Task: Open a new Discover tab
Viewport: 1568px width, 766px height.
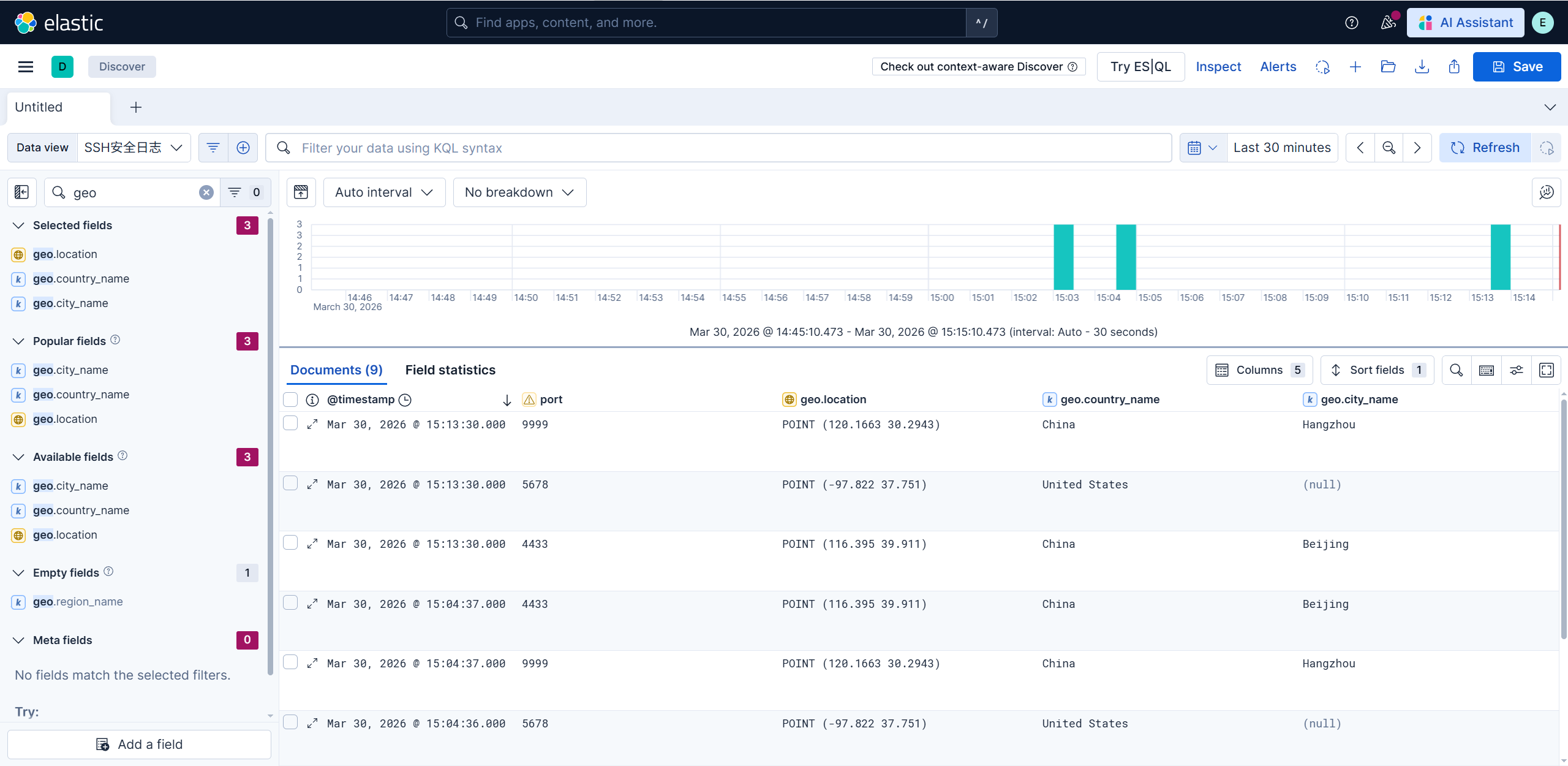Action: [x=136, y=107]
